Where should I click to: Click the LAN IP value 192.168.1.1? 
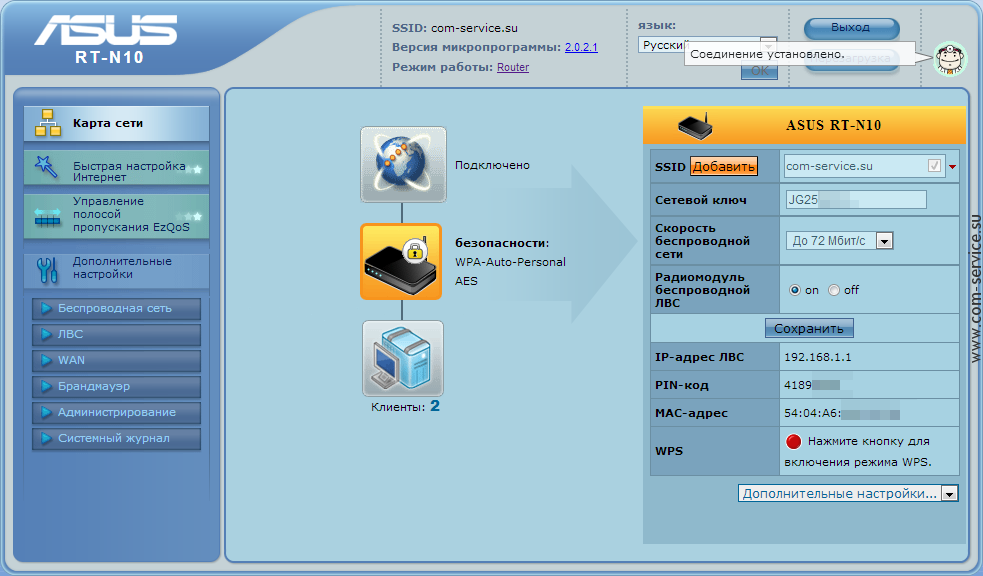coord(817,357)
